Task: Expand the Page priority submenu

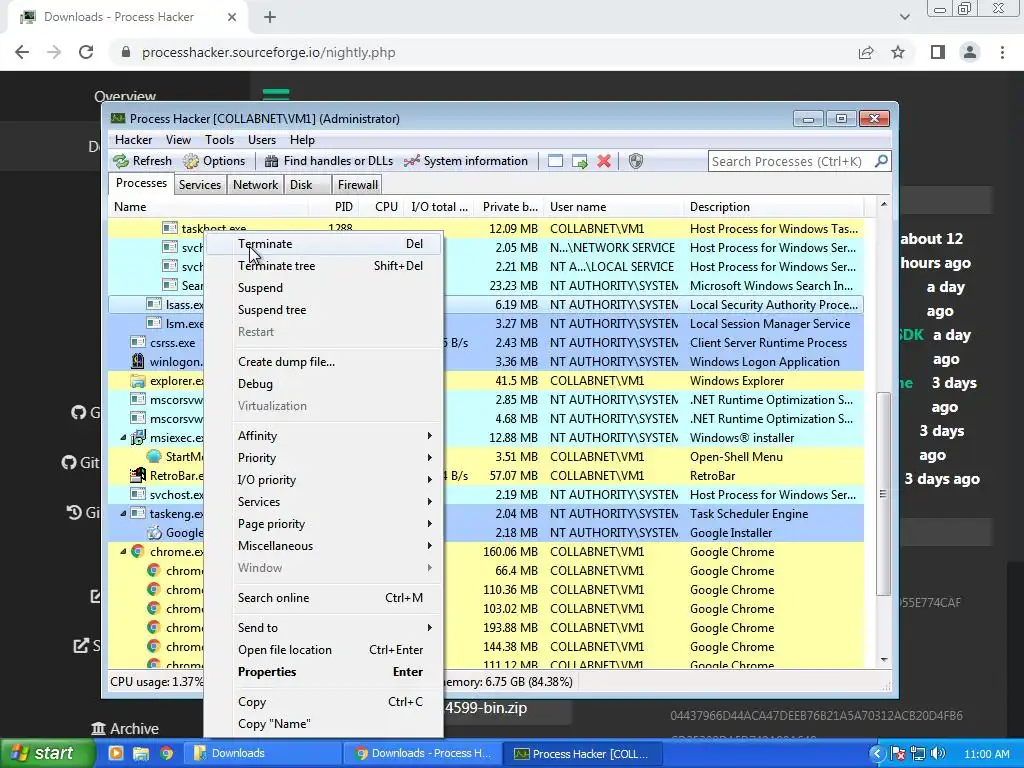Action: pyautogui.click(x=325, y=524)
